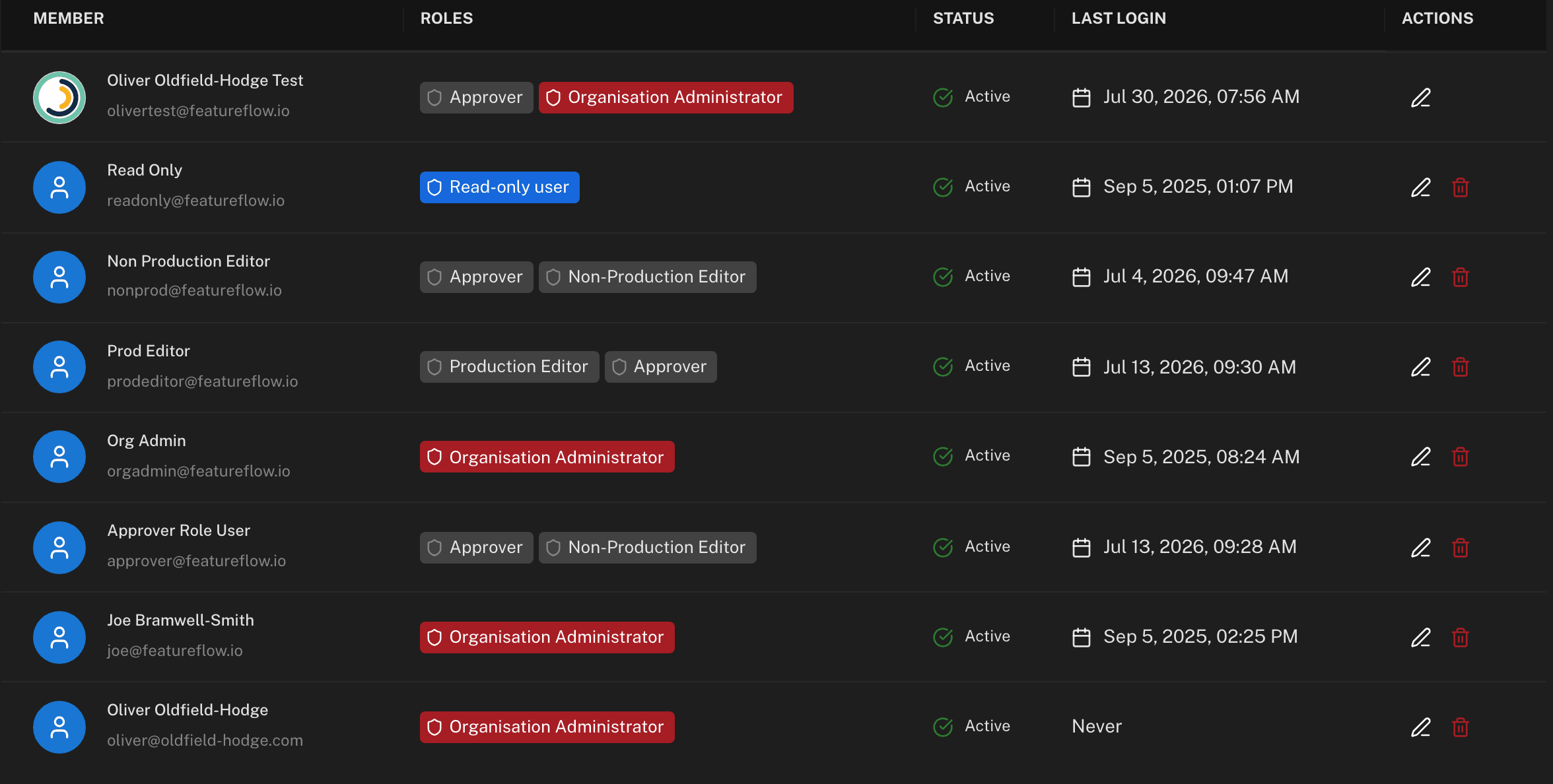
Task: Click the STATUS column header
Action: [963, 18]
